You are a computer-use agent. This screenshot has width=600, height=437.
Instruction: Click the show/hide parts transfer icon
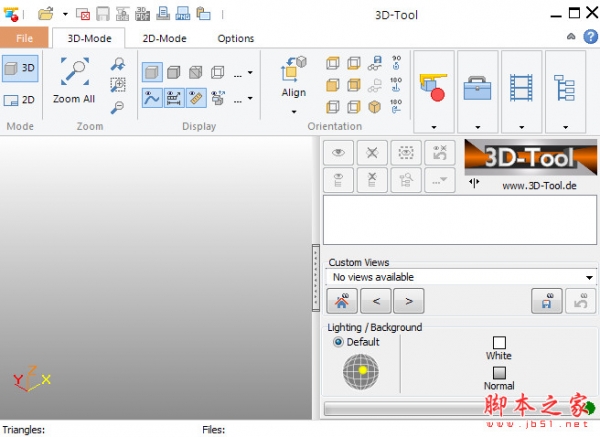point(218,98)
